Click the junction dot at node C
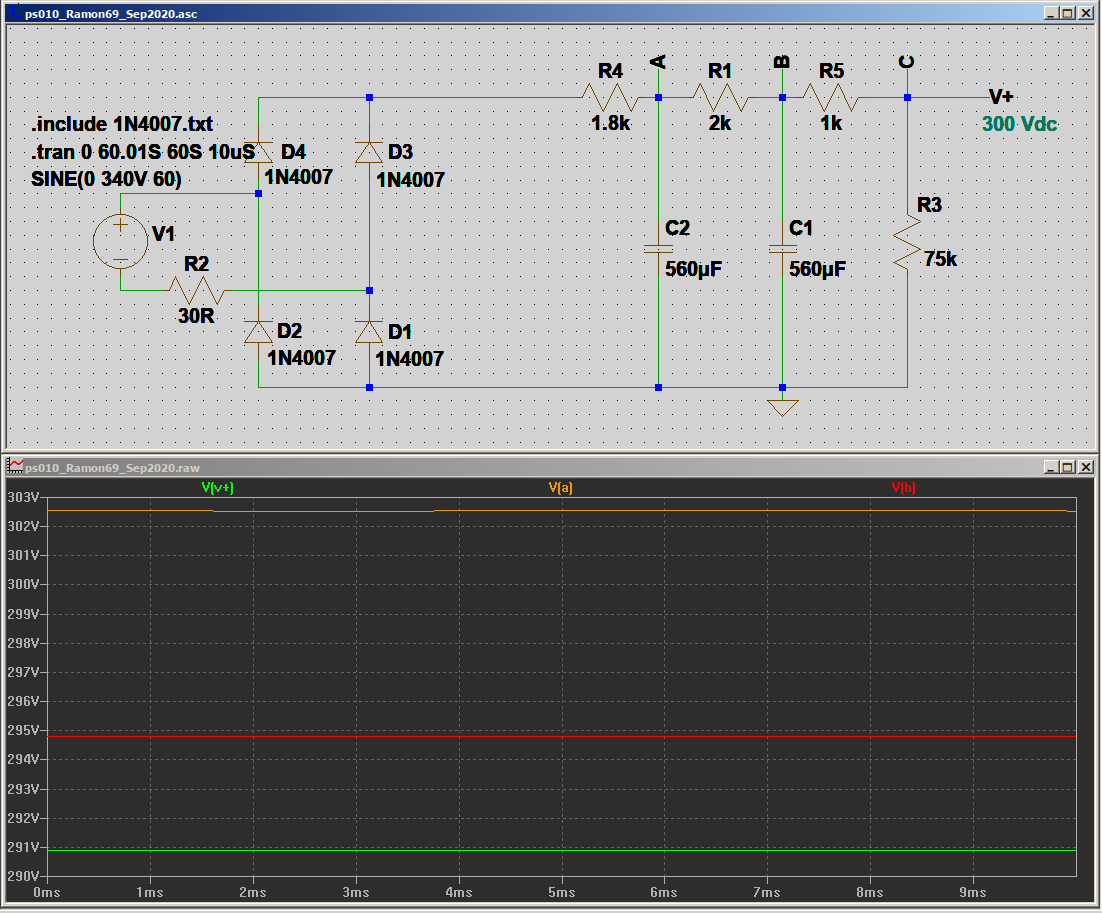 tap(907, 98)
